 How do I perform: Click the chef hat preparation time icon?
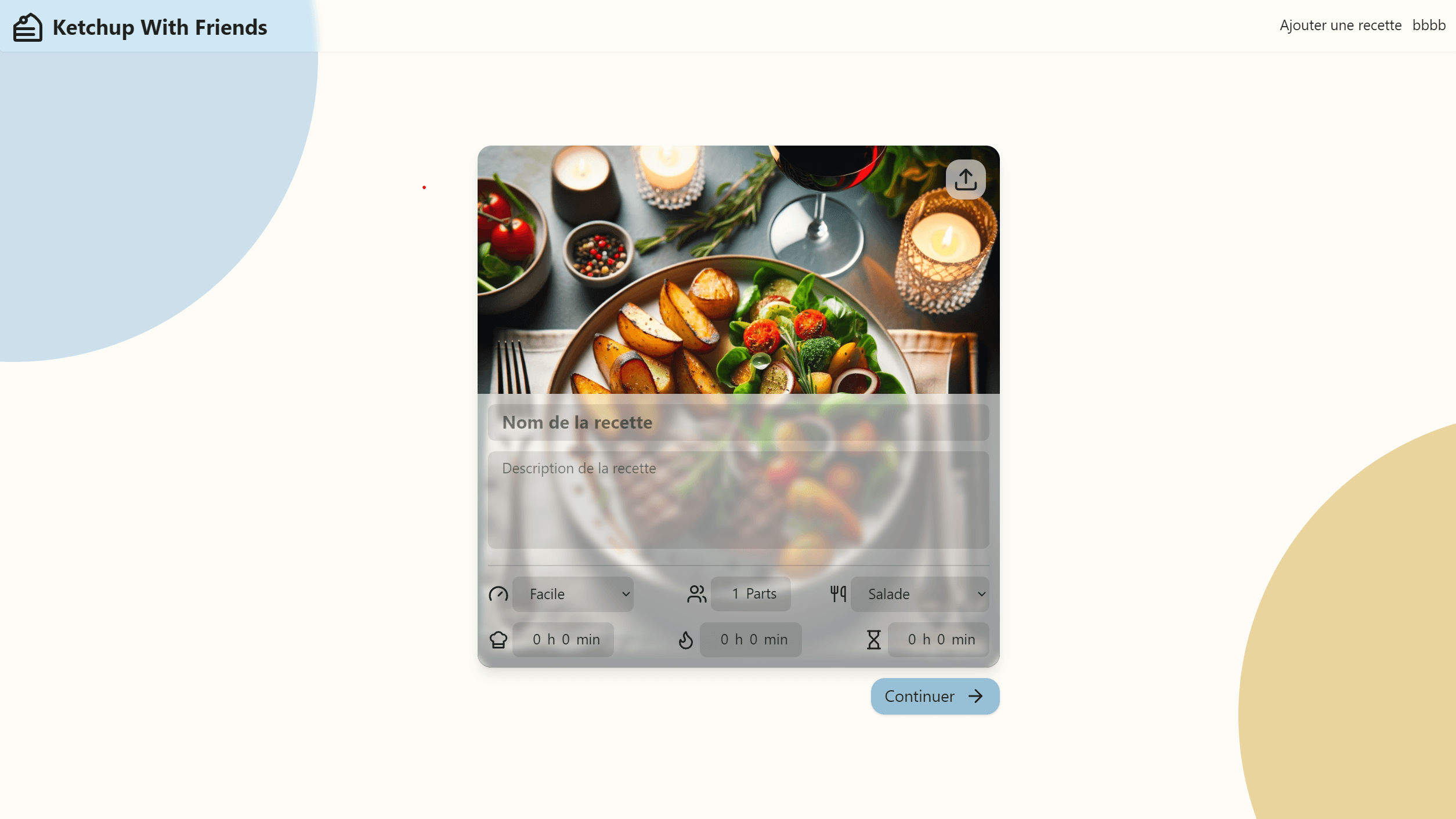498,639
